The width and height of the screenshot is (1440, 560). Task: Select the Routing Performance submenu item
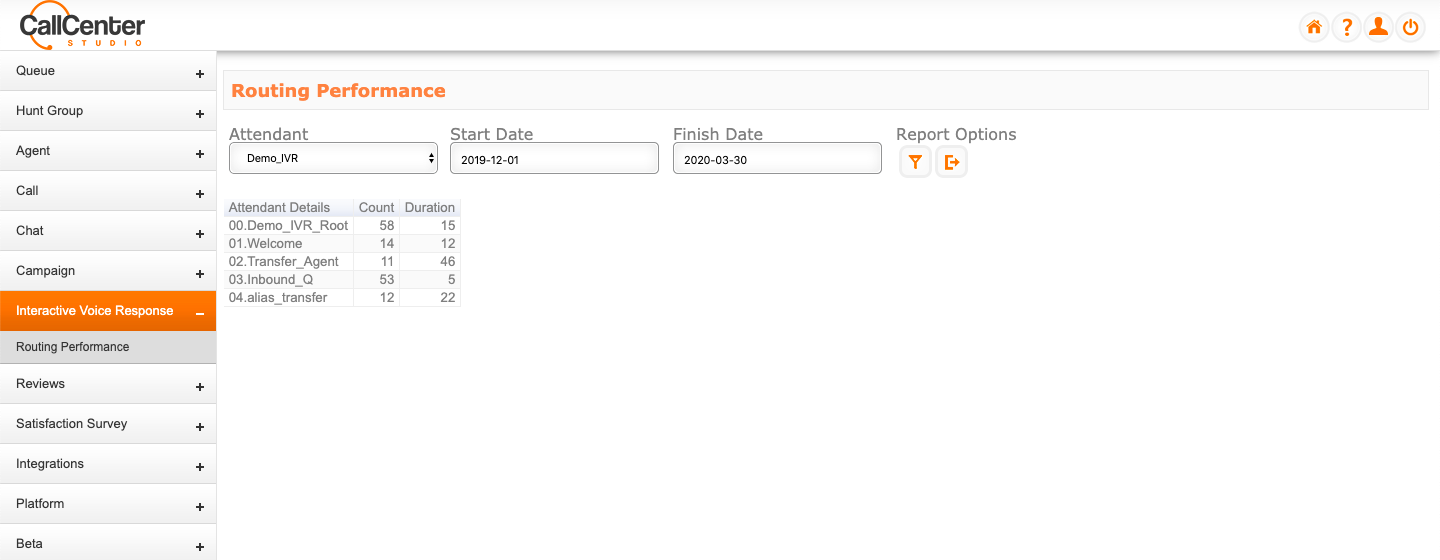(x=108, y=347)
